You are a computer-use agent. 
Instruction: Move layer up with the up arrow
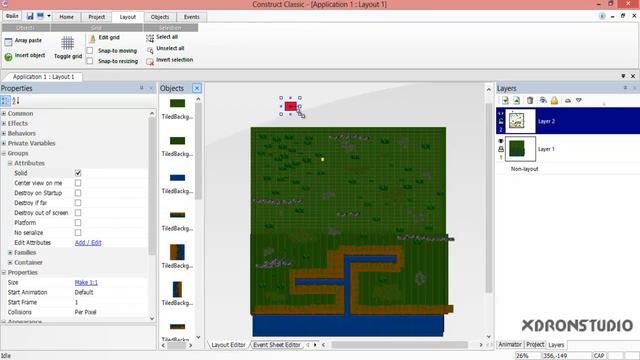click(x=568, y=100)
